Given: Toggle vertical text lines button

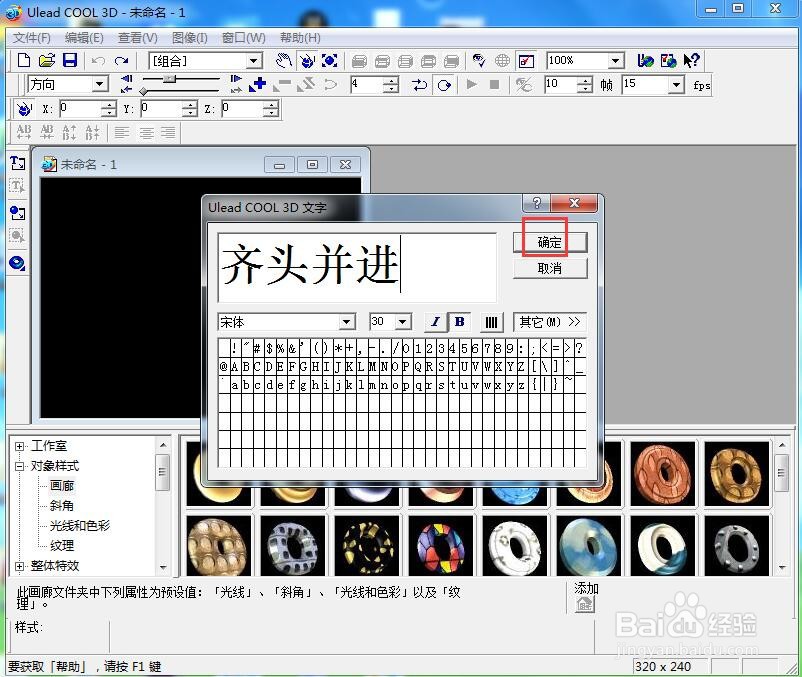Looking at the screenshot, I should 491,322.
